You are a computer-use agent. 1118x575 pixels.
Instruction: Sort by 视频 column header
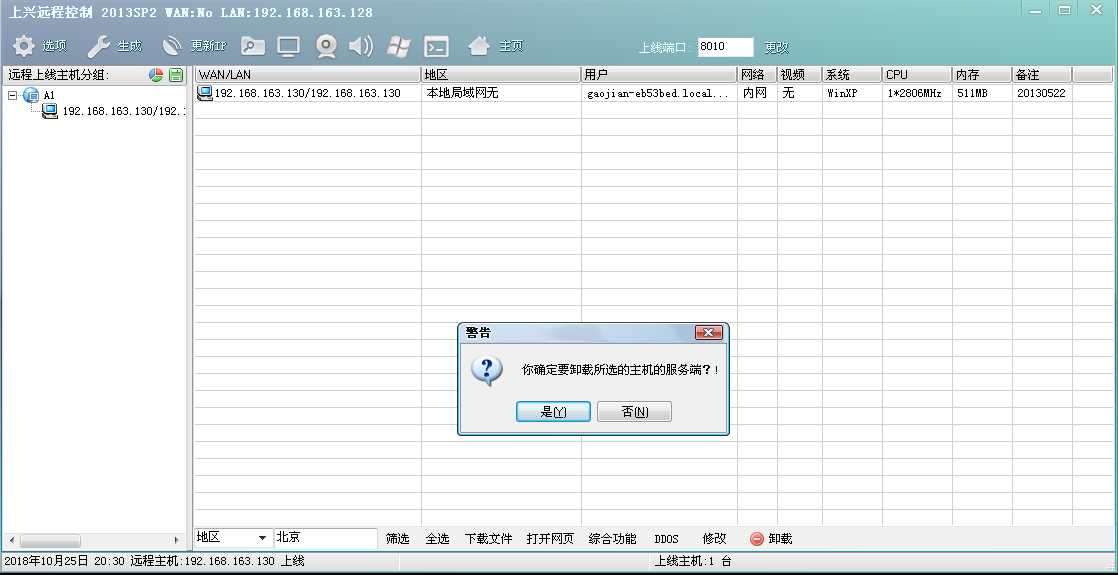[800, 75]
